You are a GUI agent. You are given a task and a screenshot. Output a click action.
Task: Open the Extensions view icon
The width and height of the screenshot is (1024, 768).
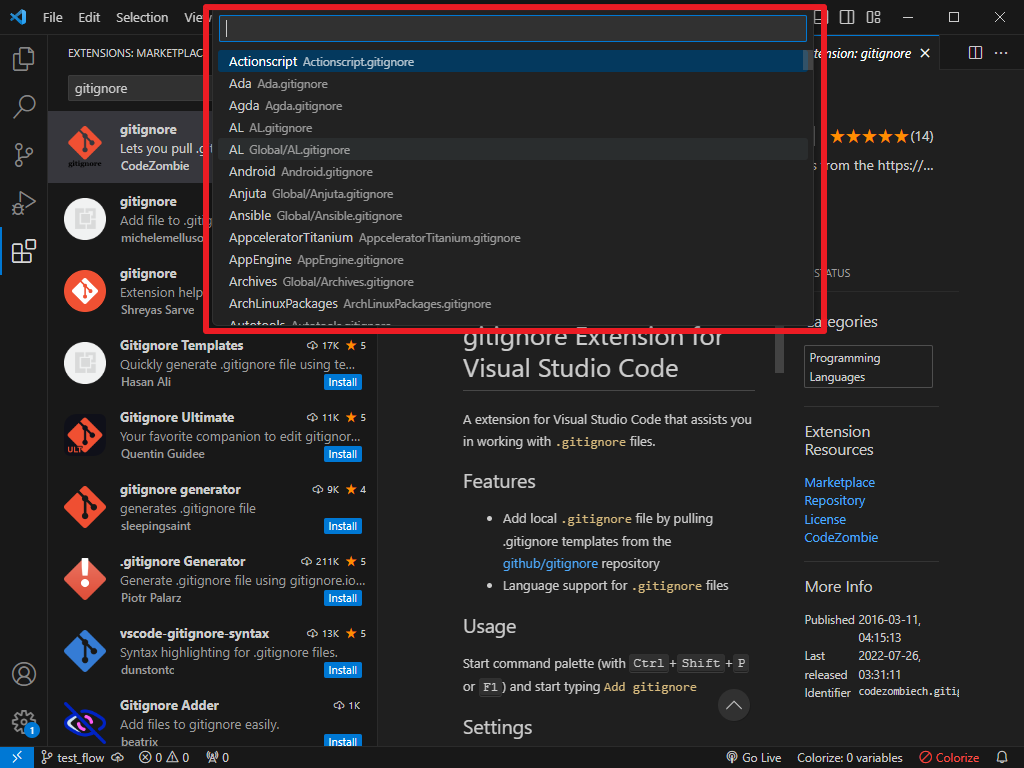[x=24, y=251]
